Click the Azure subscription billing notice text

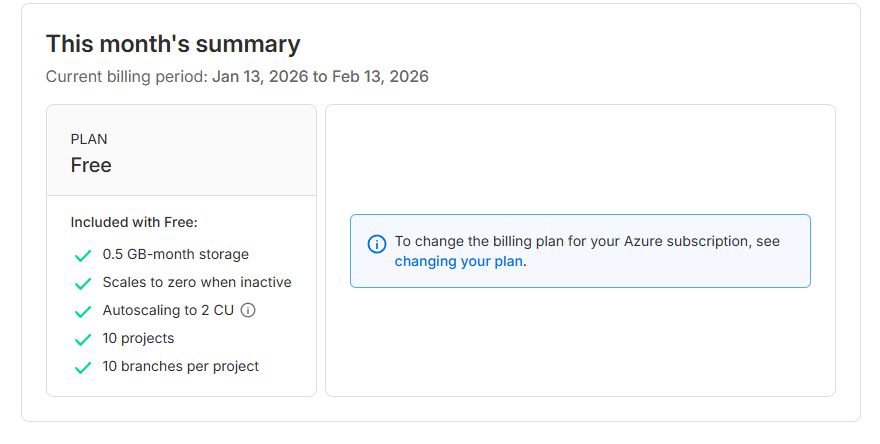tap(587, 241)
